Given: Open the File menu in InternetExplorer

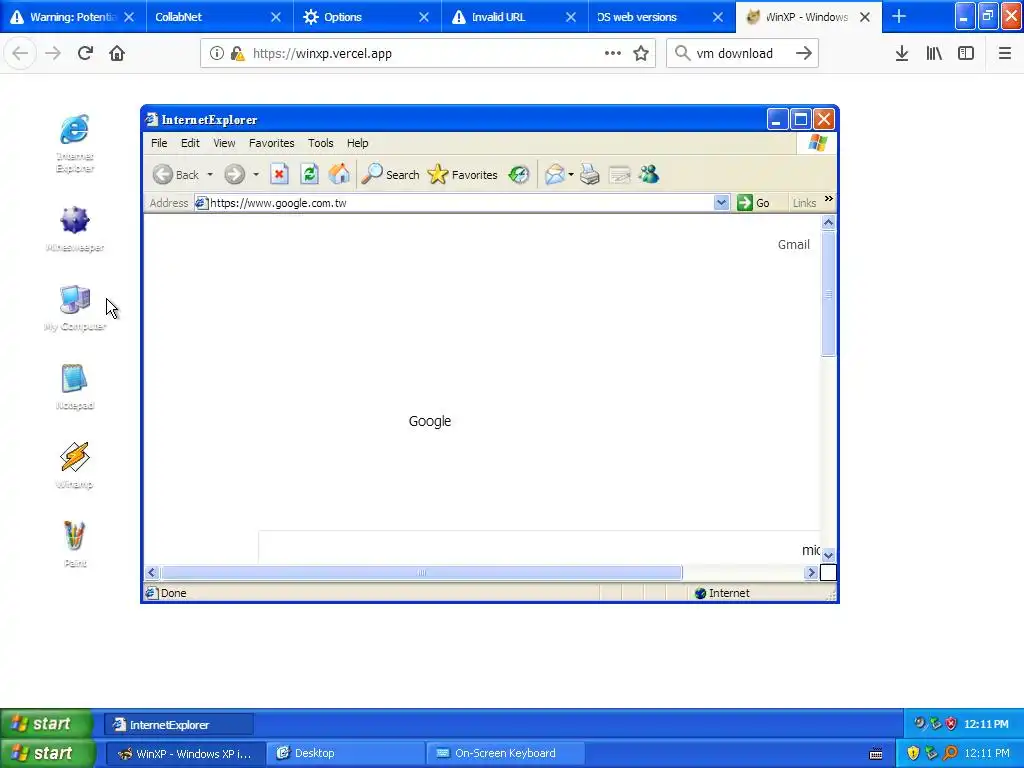Looking at the screenshot, I should click(x=159, y=143).
